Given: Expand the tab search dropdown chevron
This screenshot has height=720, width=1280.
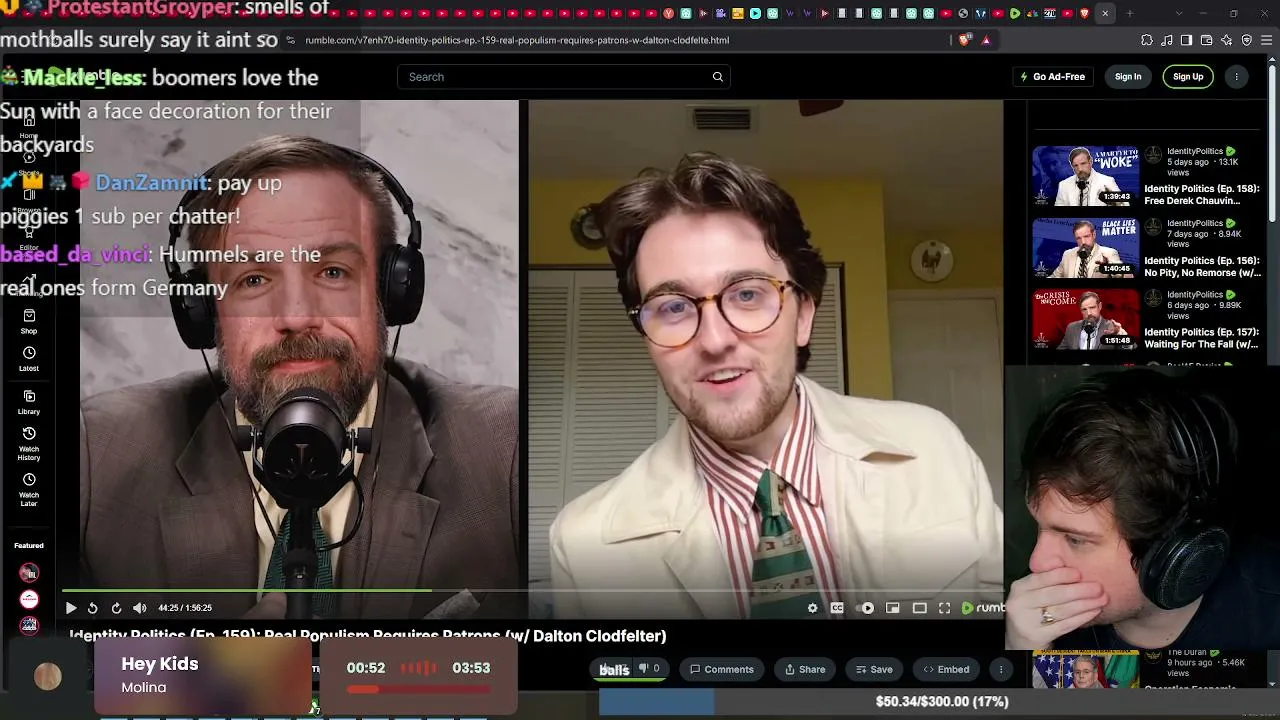Looking at the screenshot, I should coord(1179,13).
